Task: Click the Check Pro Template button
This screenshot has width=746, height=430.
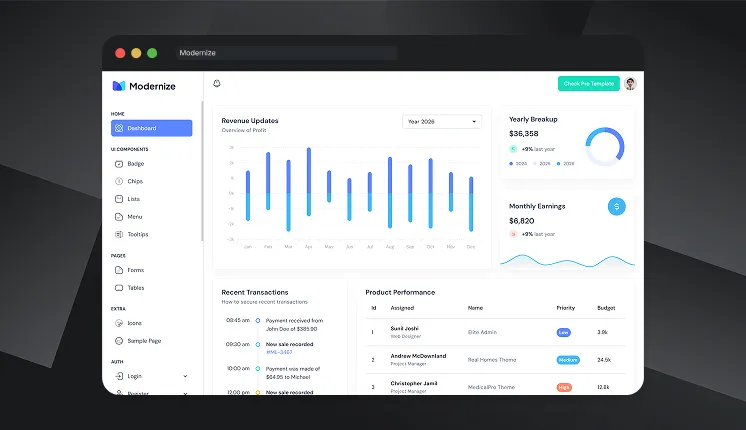Action: pos(588,84)
